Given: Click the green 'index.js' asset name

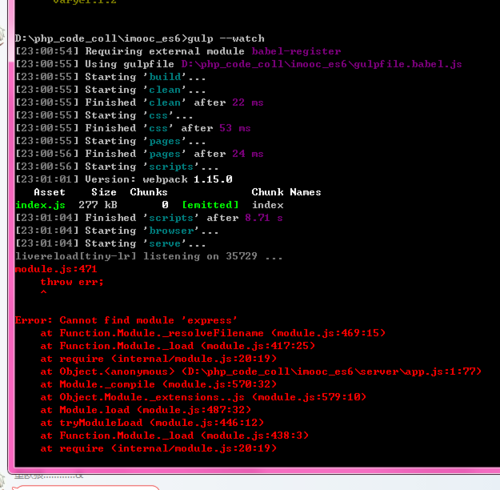Looking at the screenshot, I should (x=40, y=205).
